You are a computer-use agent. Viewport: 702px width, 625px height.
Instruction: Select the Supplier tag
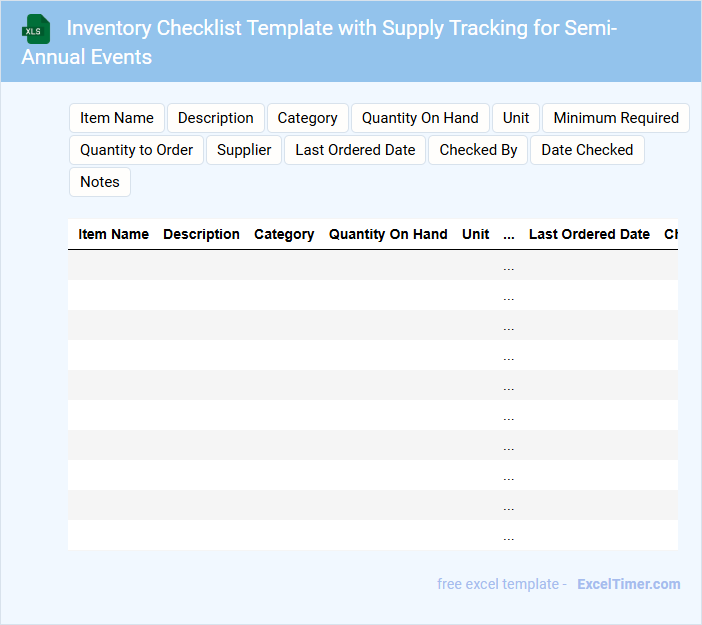pyautogui.click(x=244, y=150)
